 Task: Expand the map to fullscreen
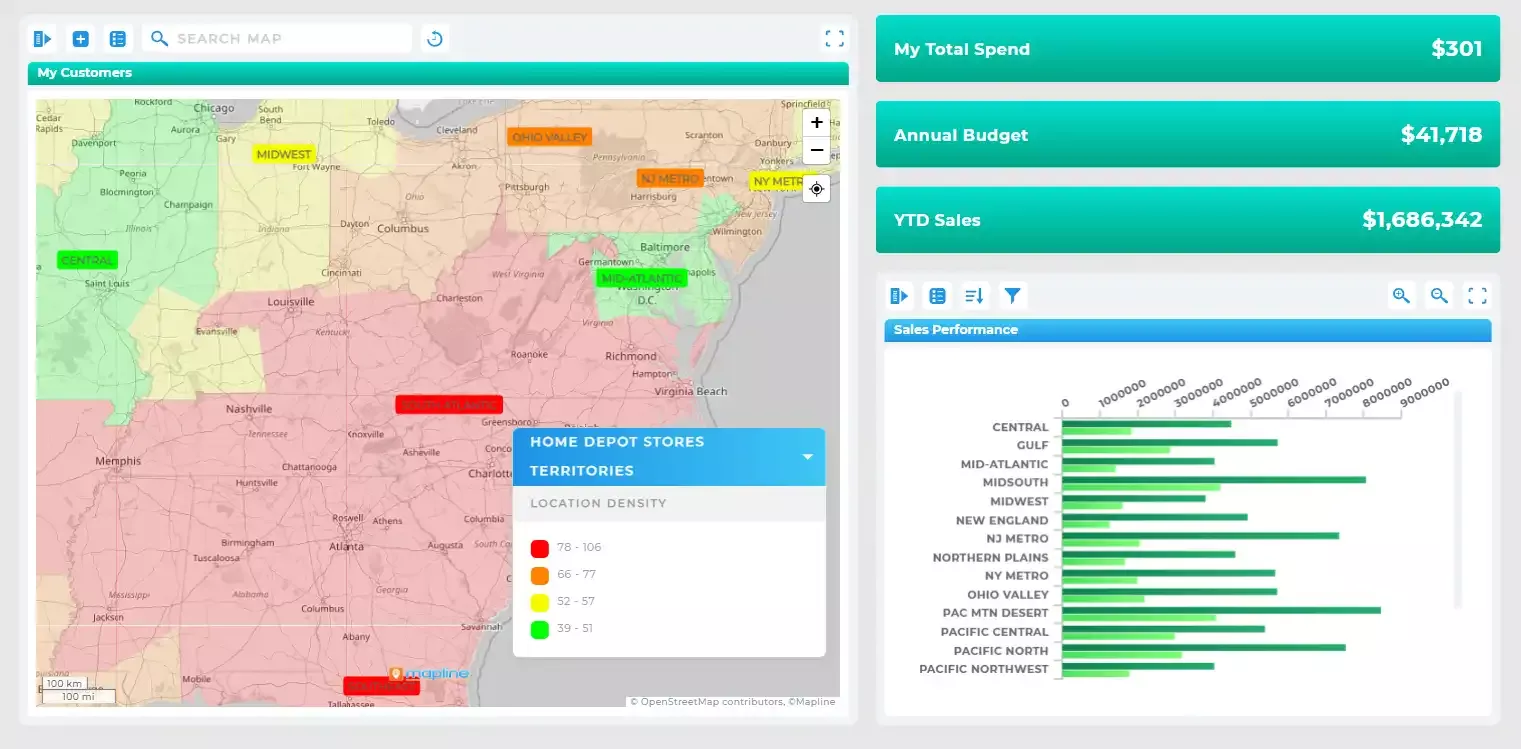coord(834,39)
